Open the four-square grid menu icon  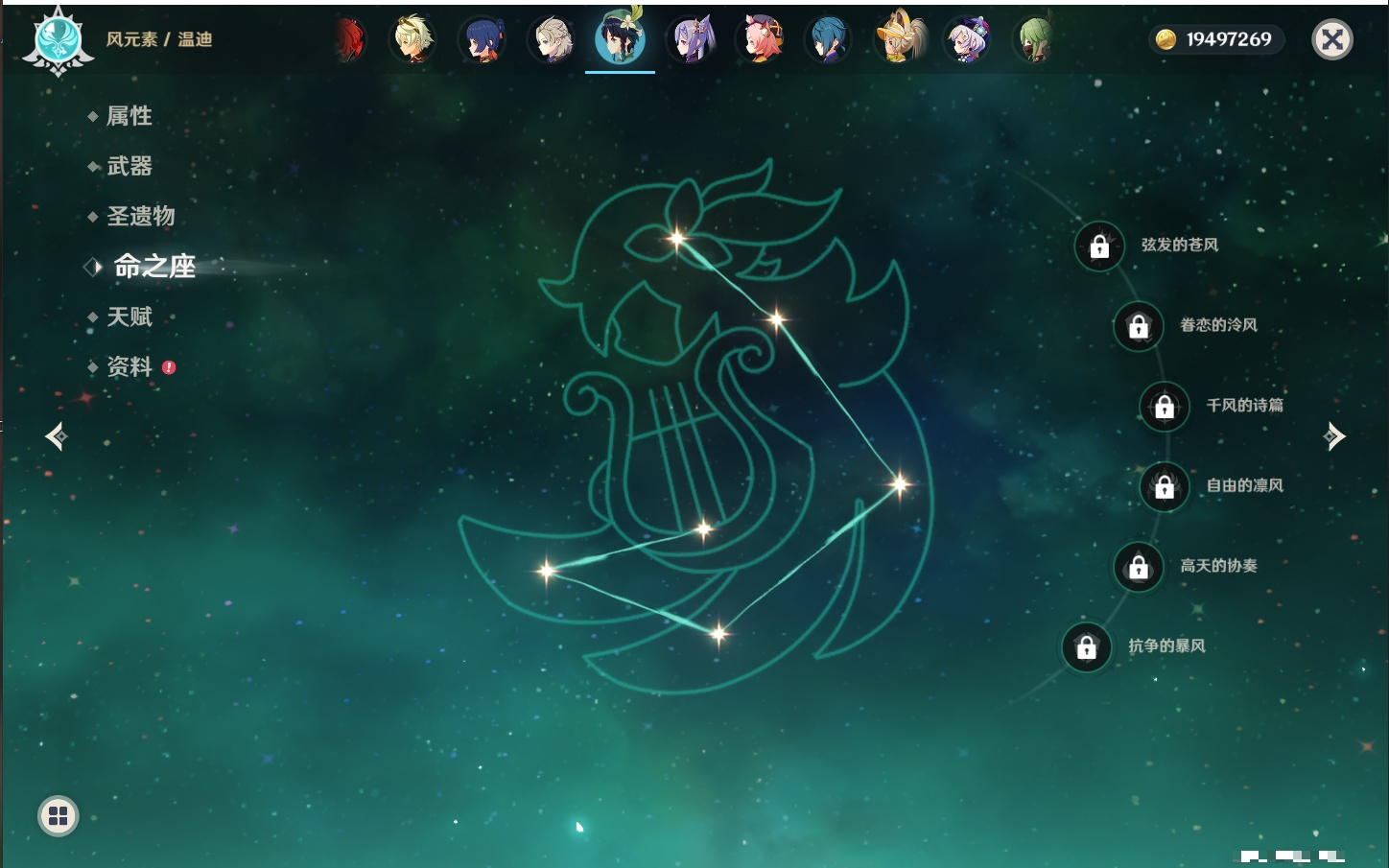58,816
